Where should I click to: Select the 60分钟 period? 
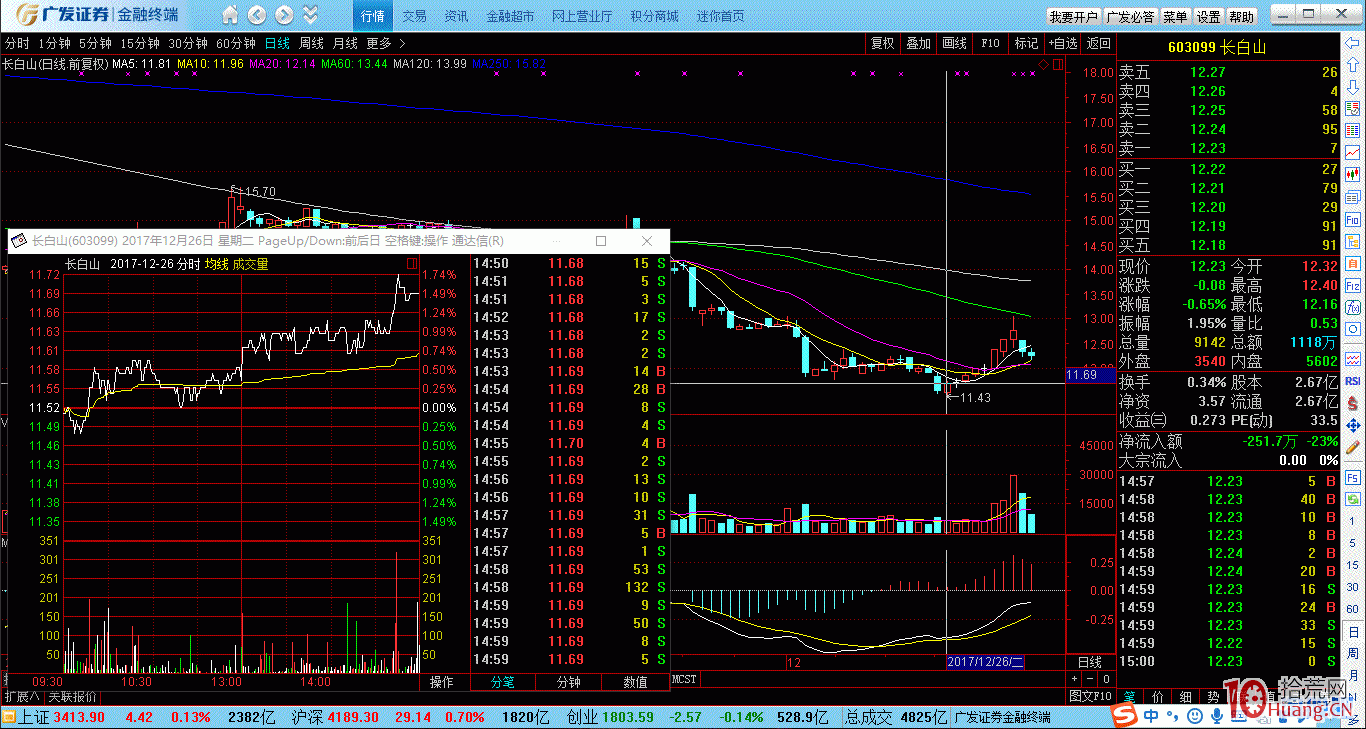(236, 44)
